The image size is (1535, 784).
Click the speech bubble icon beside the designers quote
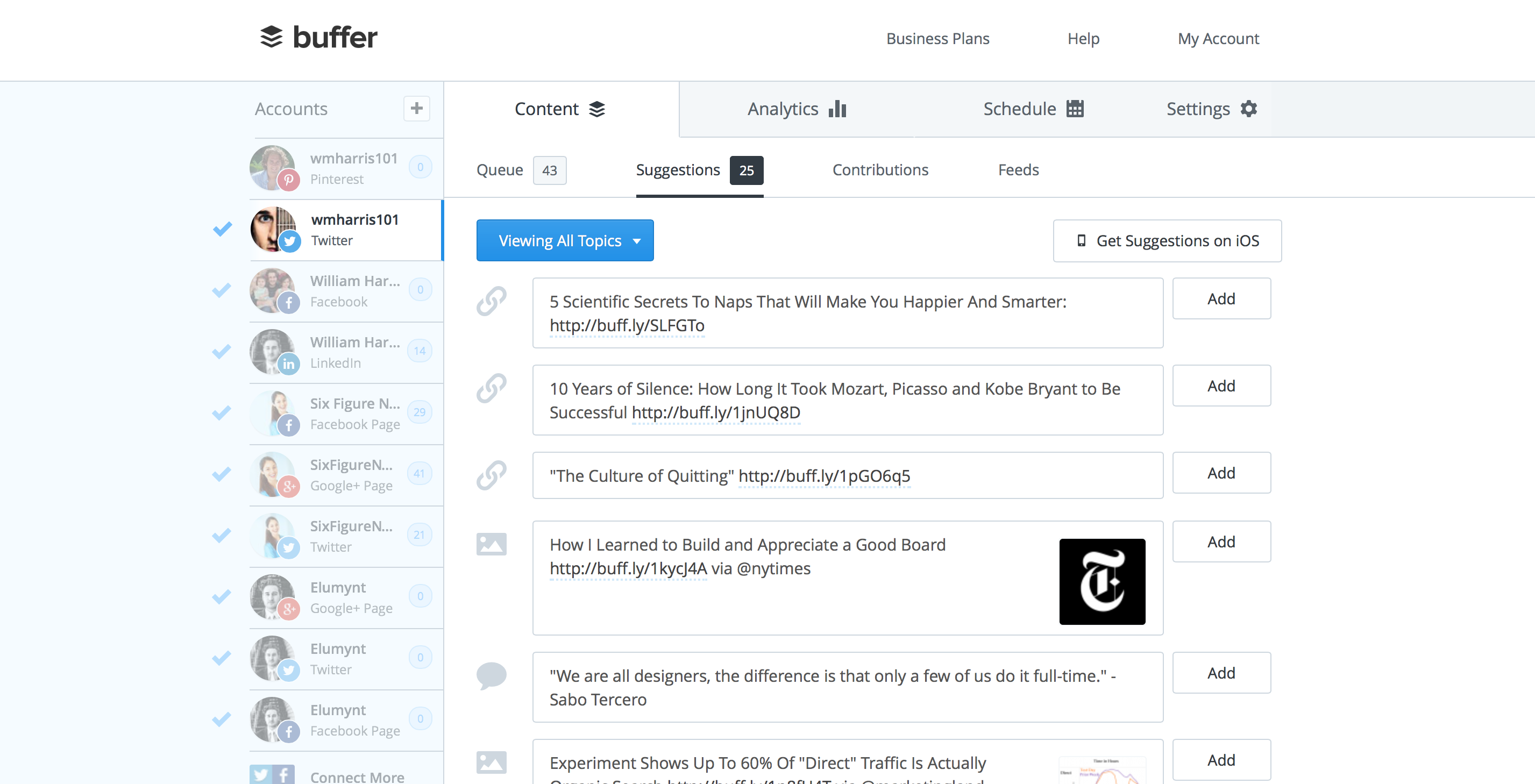click(x=491, y=675)
